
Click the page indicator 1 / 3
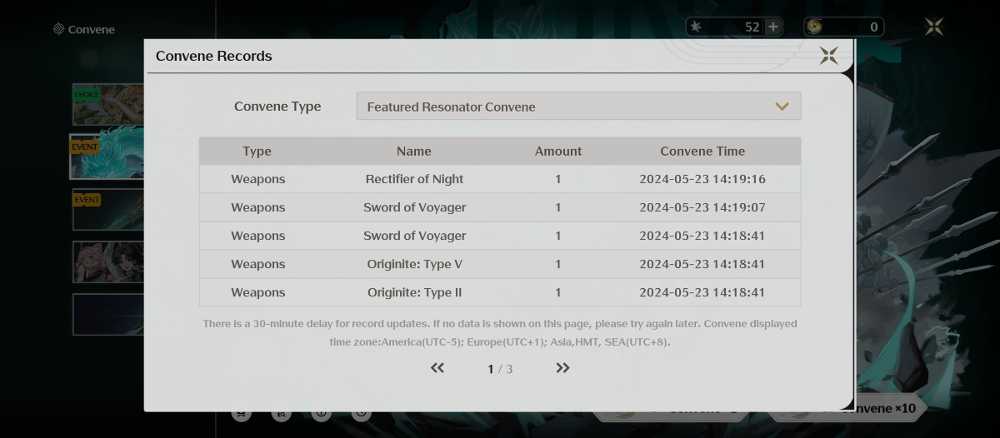[x=500, y=369]
